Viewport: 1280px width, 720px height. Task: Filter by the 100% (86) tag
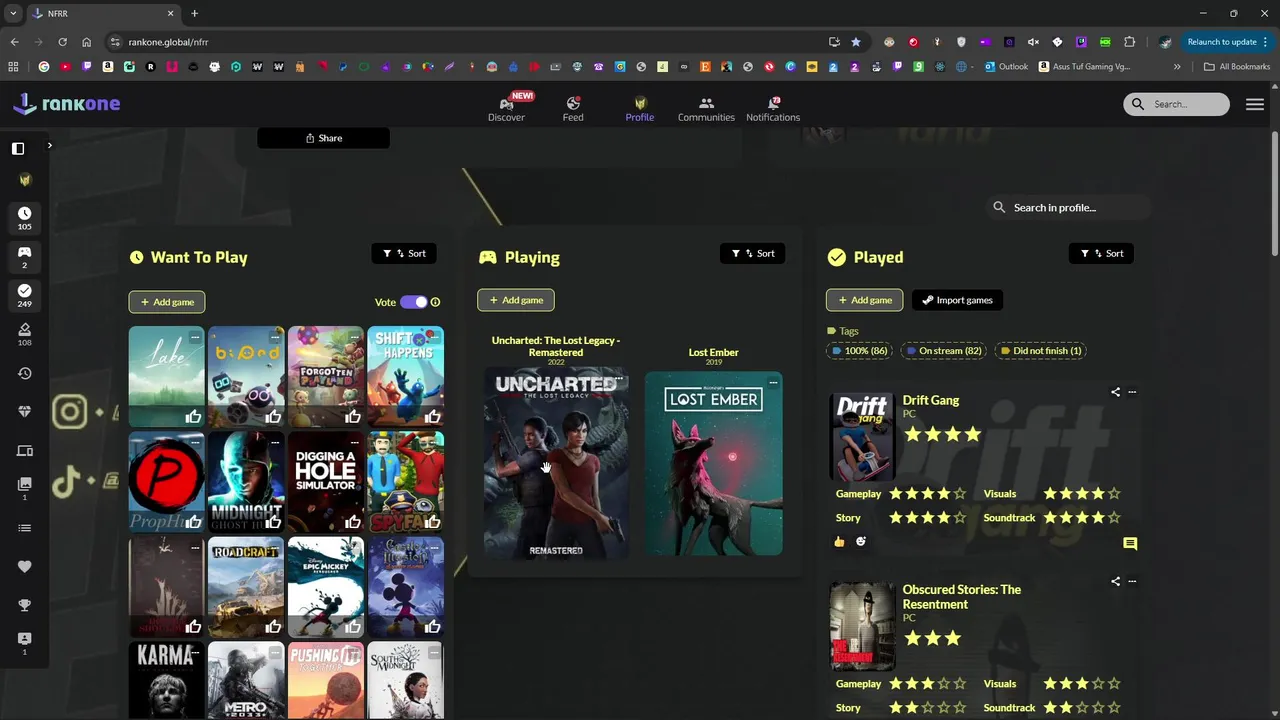pyautogui.click(x=859, y=351)
